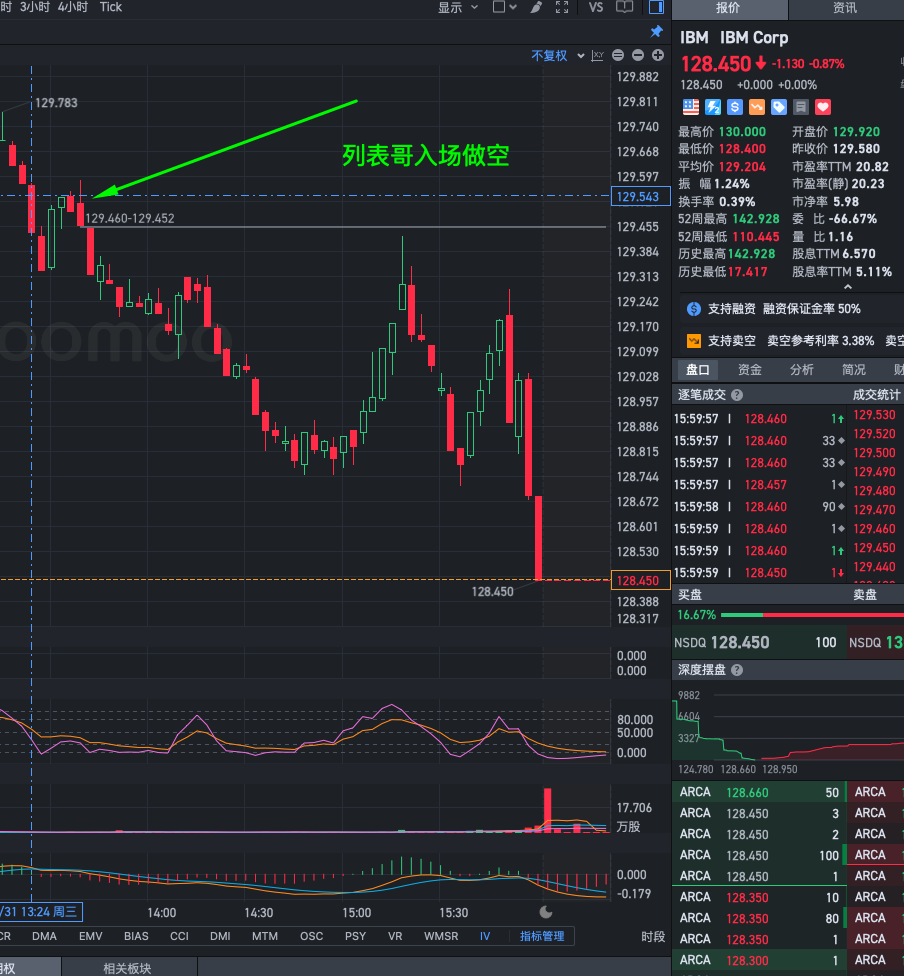The height and width of the screenshot is (976, 904).
Task: Select the 3小时 timeframe
Action: pyautogui.click(x=34, y=7)
